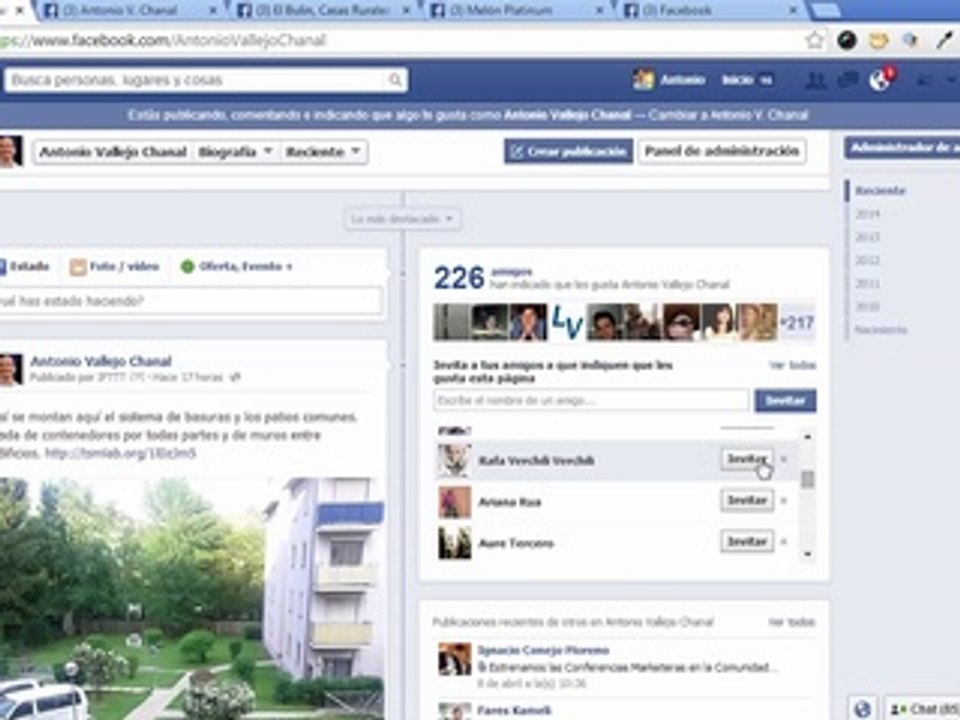Dismiss Aure Tercero suggestion with x

[x=784, y=542]
